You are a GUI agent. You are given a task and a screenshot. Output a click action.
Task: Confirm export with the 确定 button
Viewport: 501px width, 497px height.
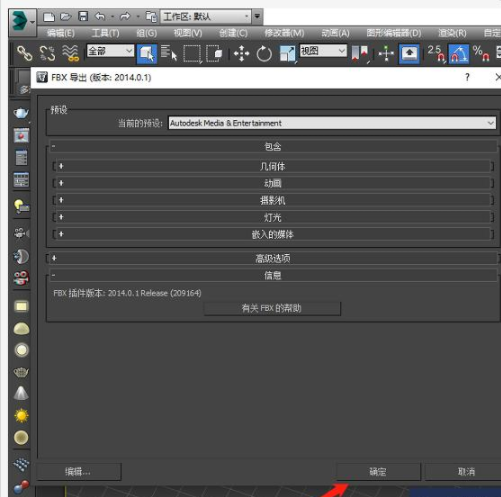[378, 472]
